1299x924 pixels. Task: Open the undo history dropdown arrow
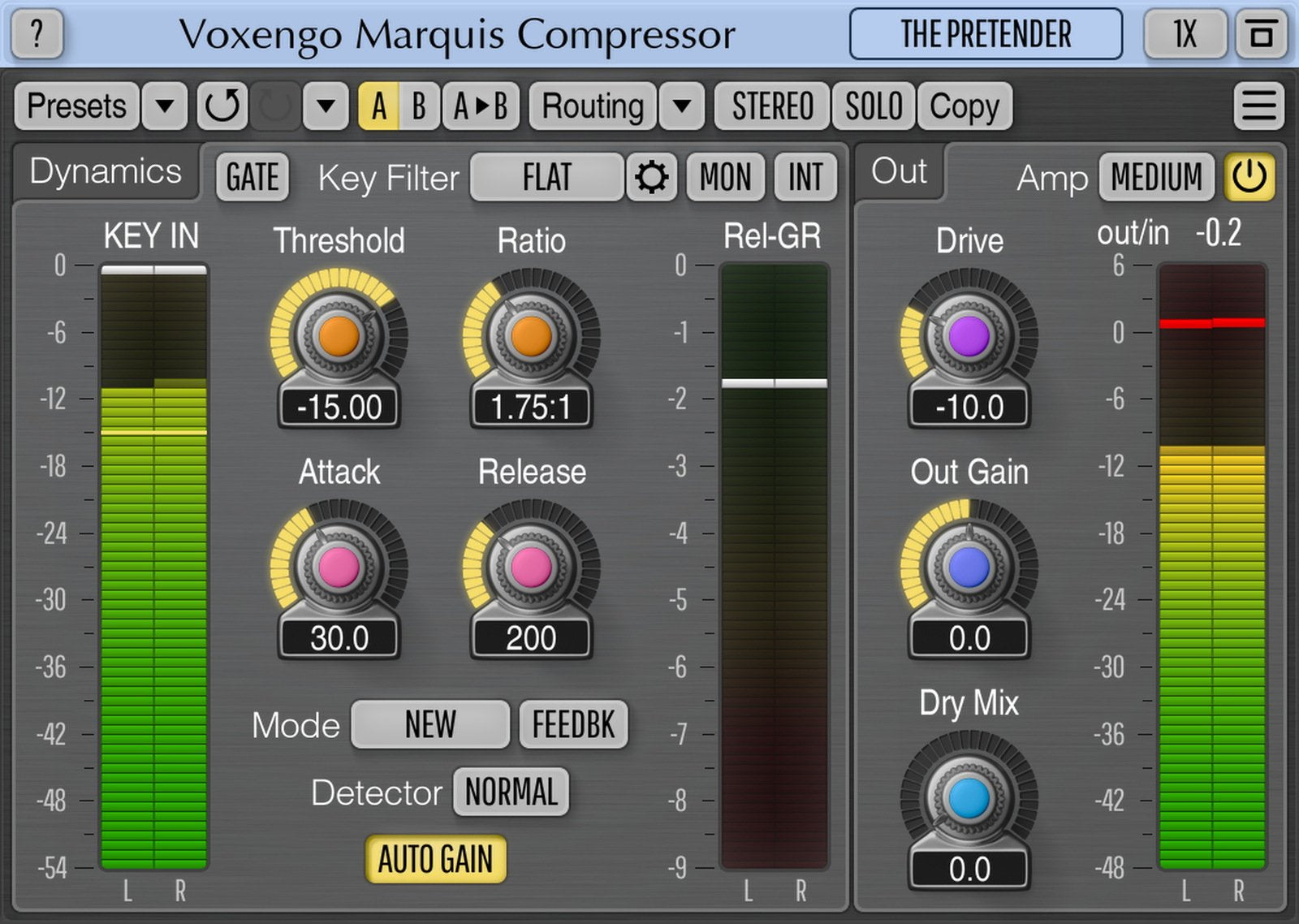325,106
